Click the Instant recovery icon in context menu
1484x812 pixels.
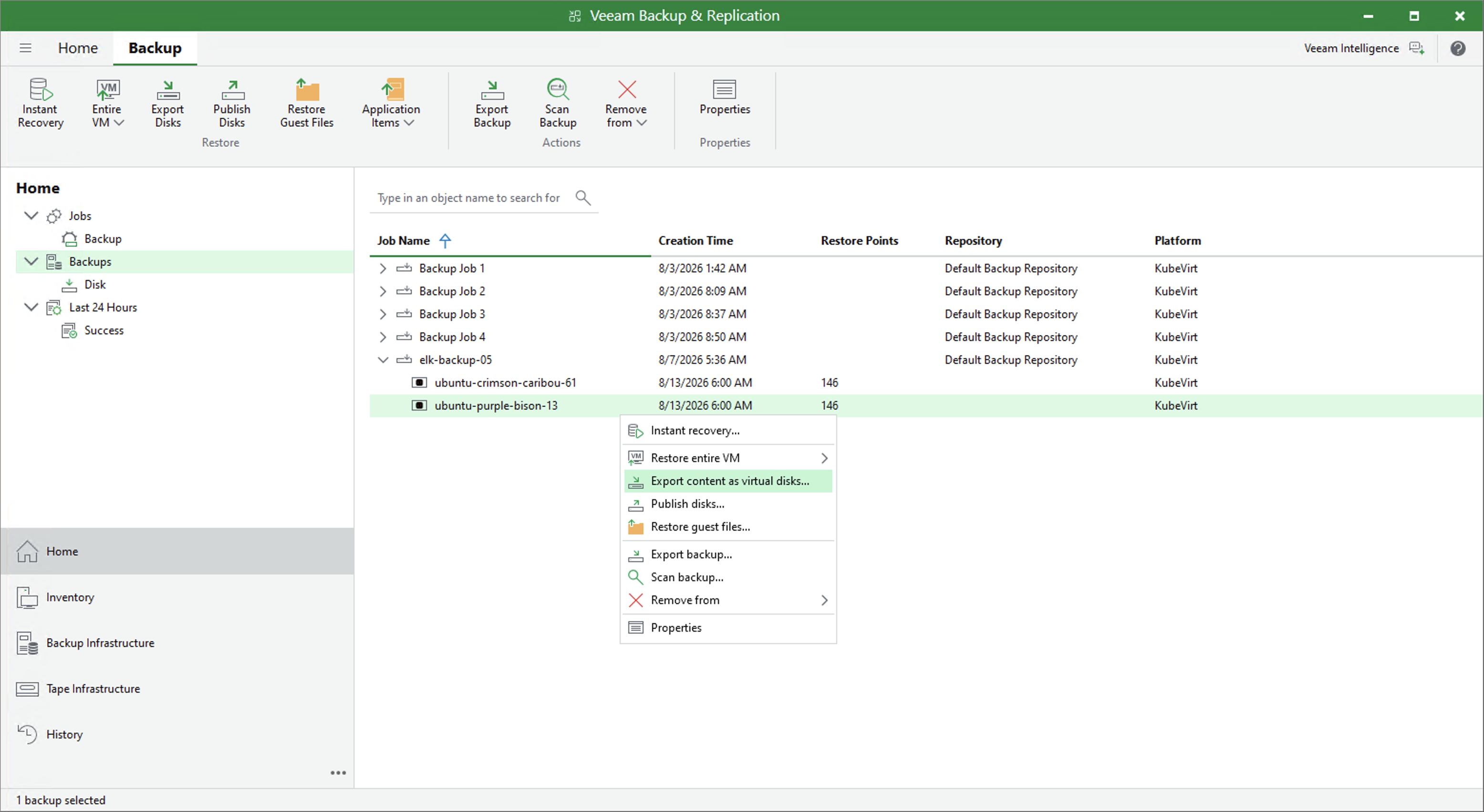[635, 431]
